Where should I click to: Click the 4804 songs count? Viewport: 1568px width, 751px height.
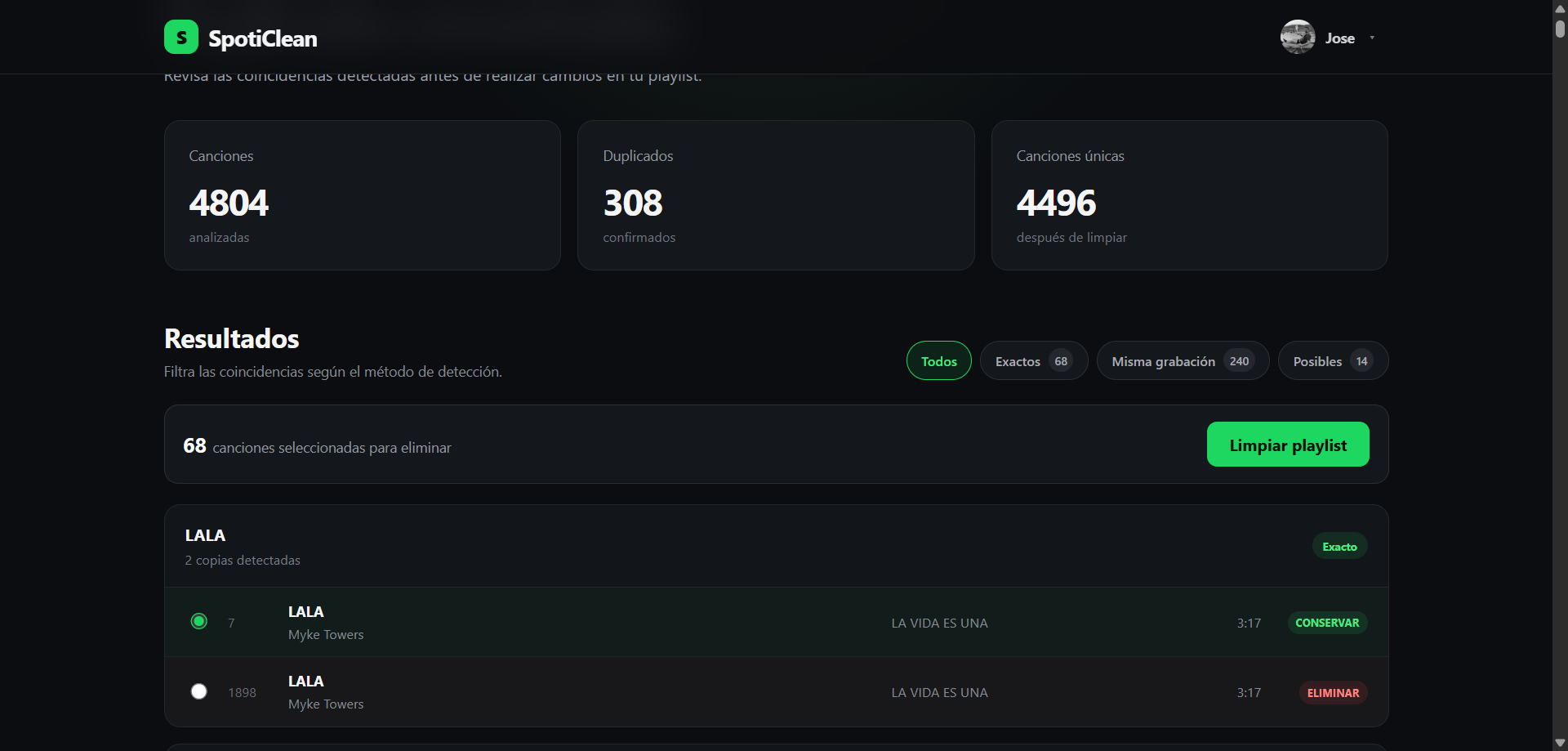pos(229,203)
